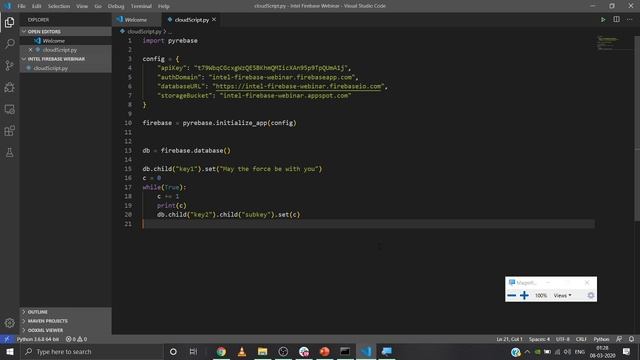Open the Debug menu
Image resolution: width=640 pixels, height=360 pixels.
(116, 6)
